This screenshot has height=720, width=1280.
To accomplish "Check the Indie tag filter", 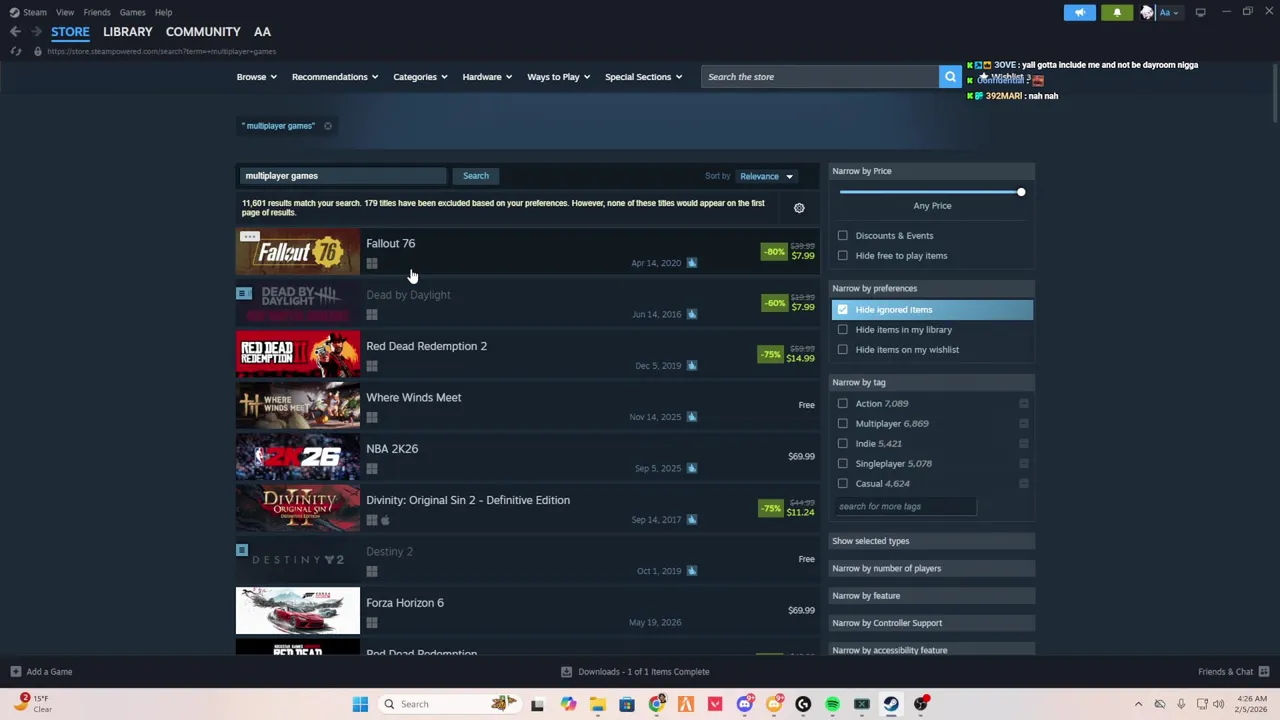I will click(x=842, y=444).
